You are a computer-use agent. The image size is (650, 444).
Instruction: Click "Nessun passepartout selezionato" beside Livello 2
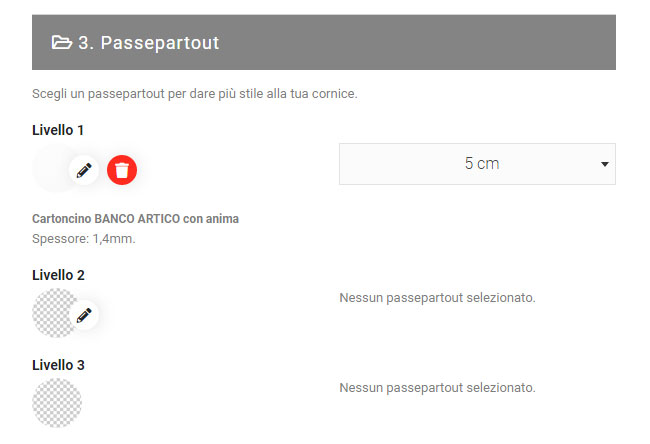tap(437, 297)
